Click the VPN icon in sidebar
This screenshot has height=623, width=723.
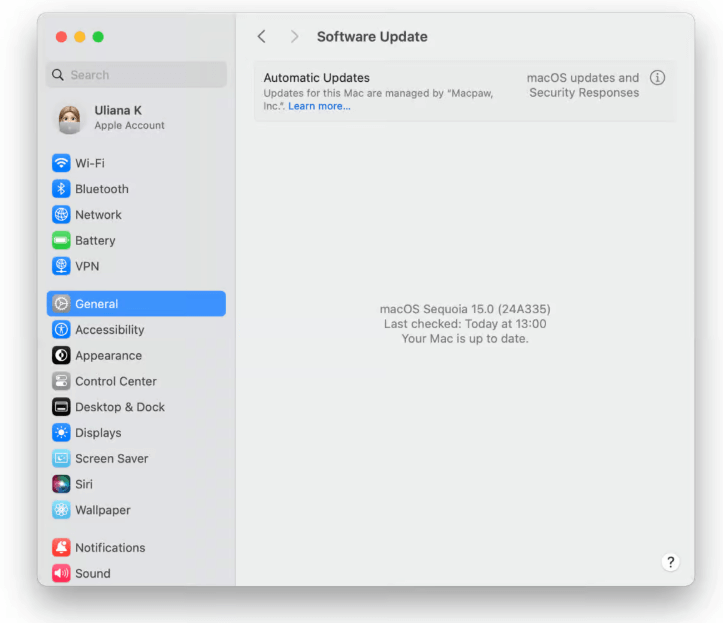coord(61,266)
